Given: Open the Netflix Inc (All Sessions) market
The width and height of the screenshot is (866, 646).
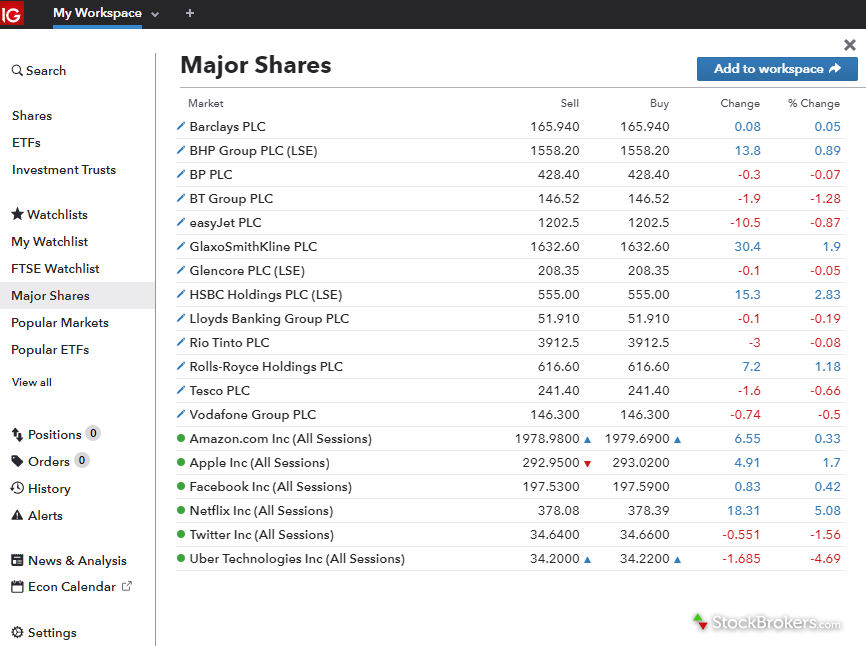Looking at the screenshot, I should tap(261, 511).
